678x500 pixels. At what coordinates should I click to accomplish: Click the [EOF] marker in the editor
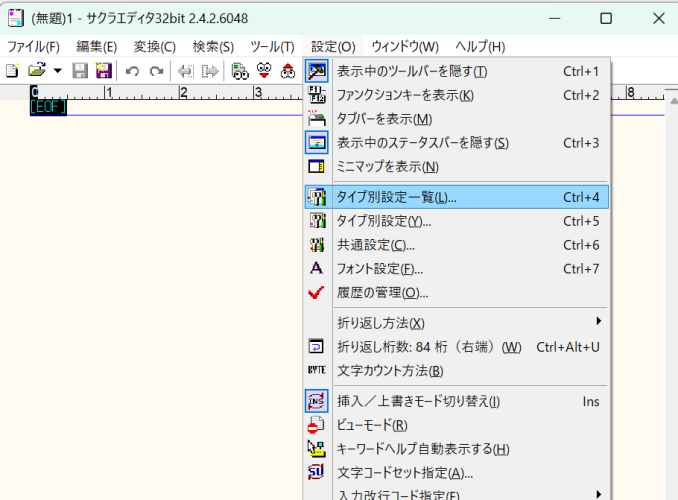[x=48, y=107]
